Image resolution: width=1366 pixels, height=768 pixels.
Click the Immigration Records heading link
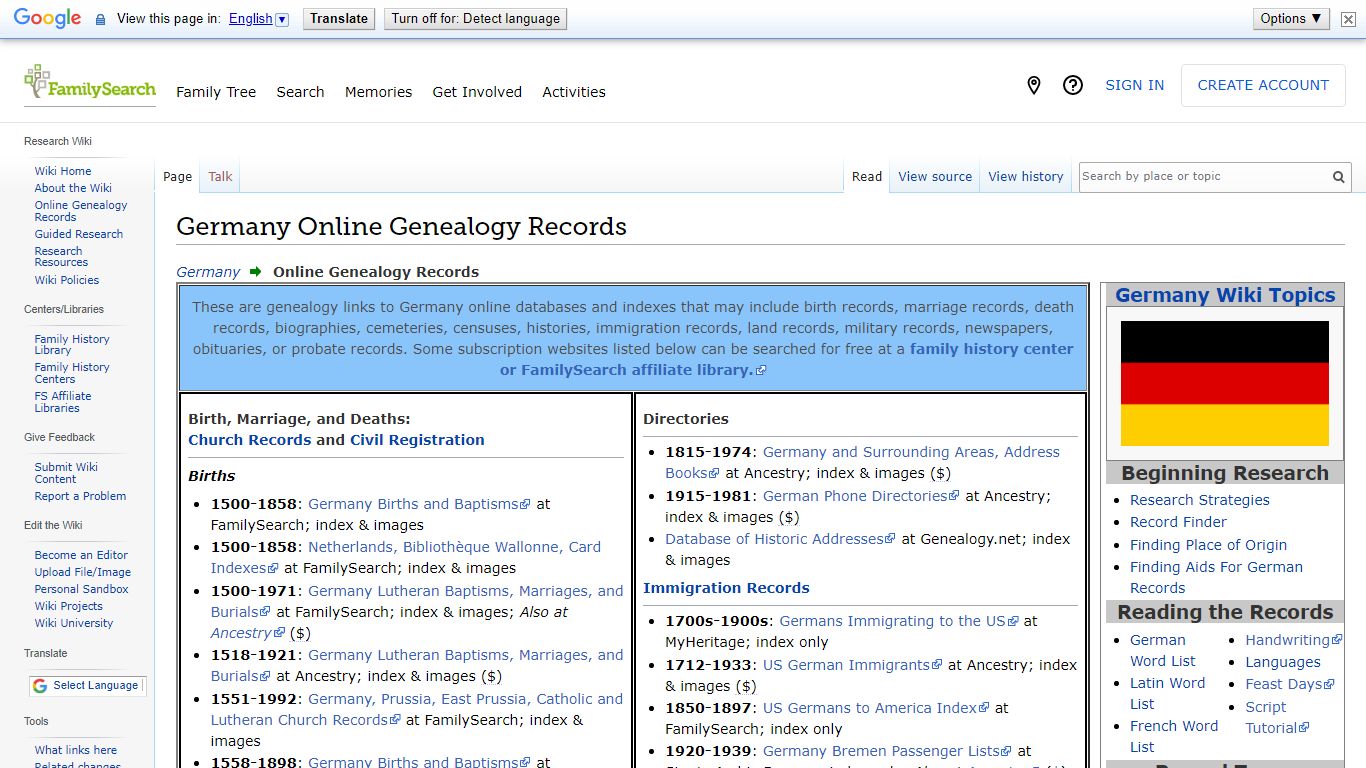726,588
